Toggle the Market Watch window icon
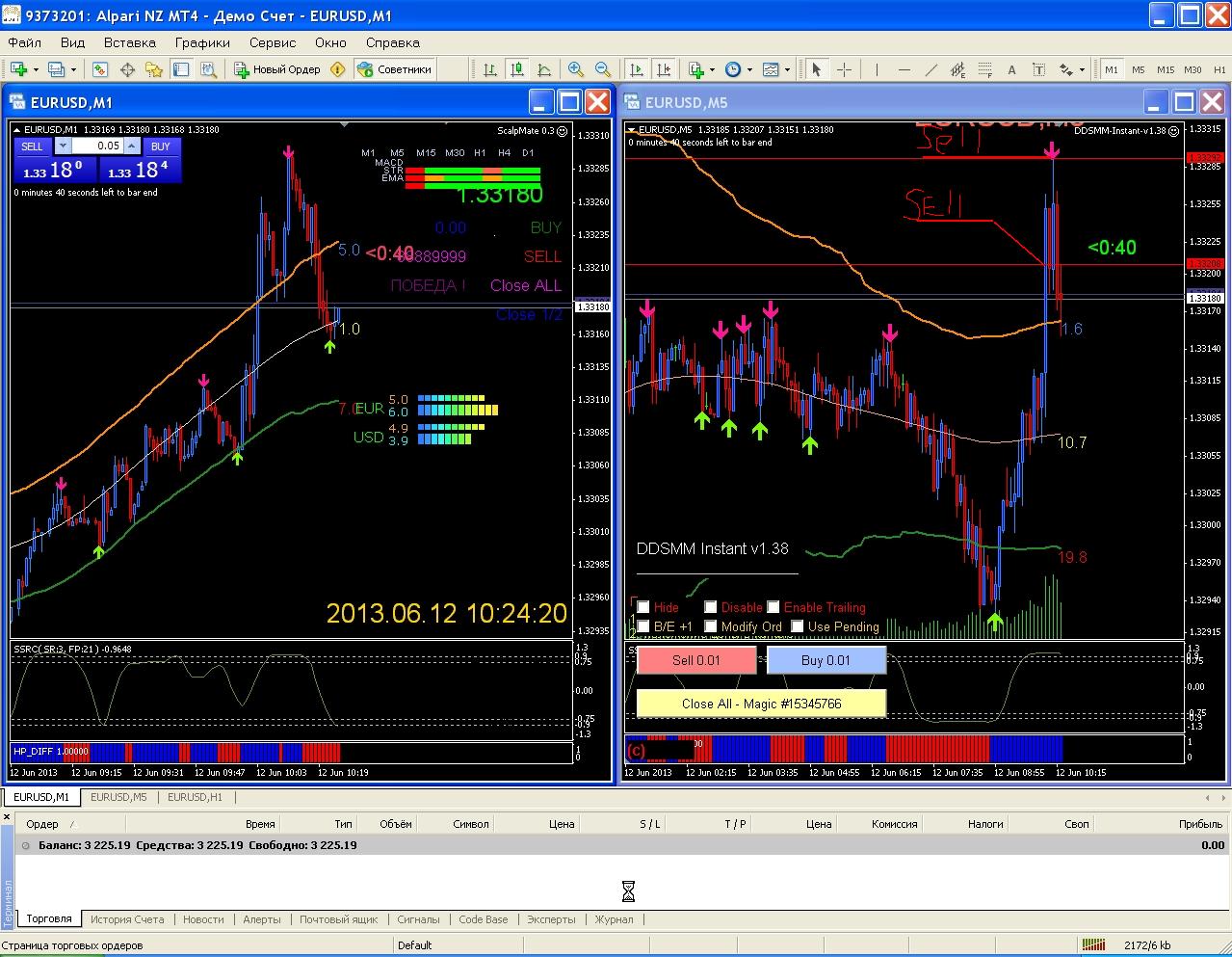This screenshot has height=957, width=1232. pos(100,69)
